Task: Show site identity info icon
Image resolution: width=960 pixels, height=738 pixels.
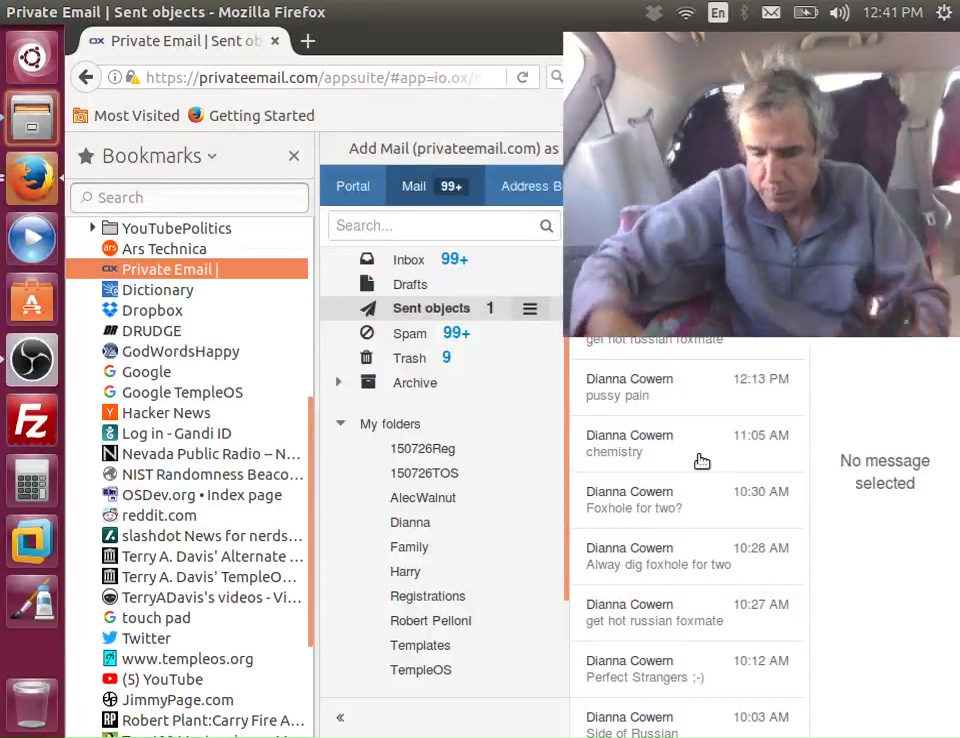Action: tap(114, 77)
